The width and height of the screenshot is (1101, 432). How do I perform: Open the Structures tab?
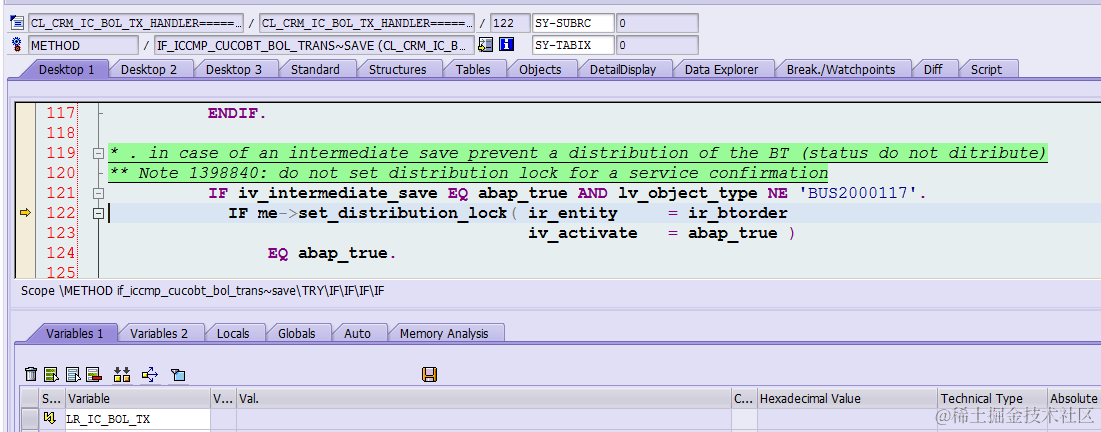(397, 70)
